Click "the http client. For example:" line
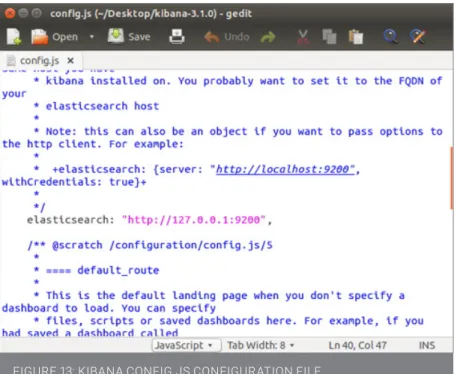457x374 pixels. pyautogui.click(x=93, y=144)
